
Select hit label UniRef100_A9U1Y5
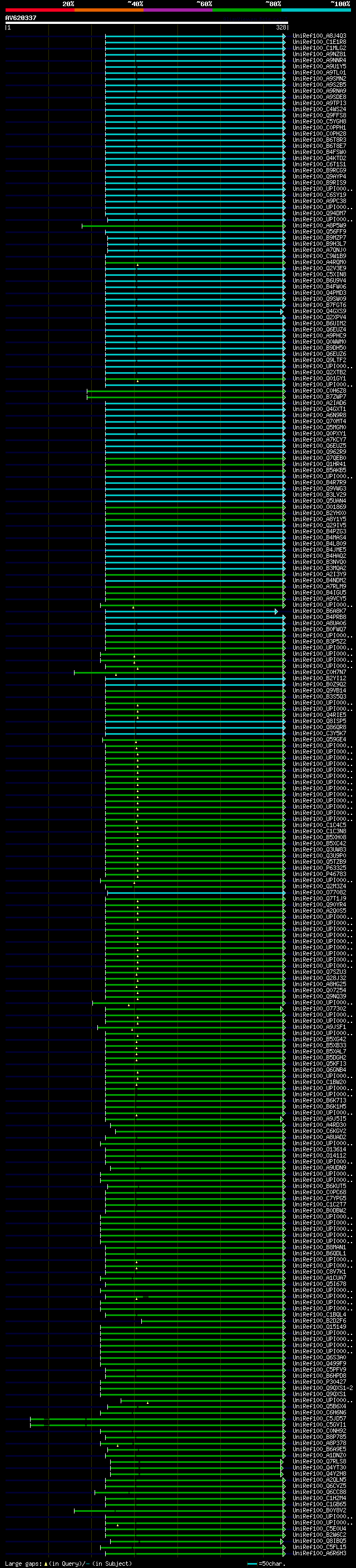[x=319, y=66]
